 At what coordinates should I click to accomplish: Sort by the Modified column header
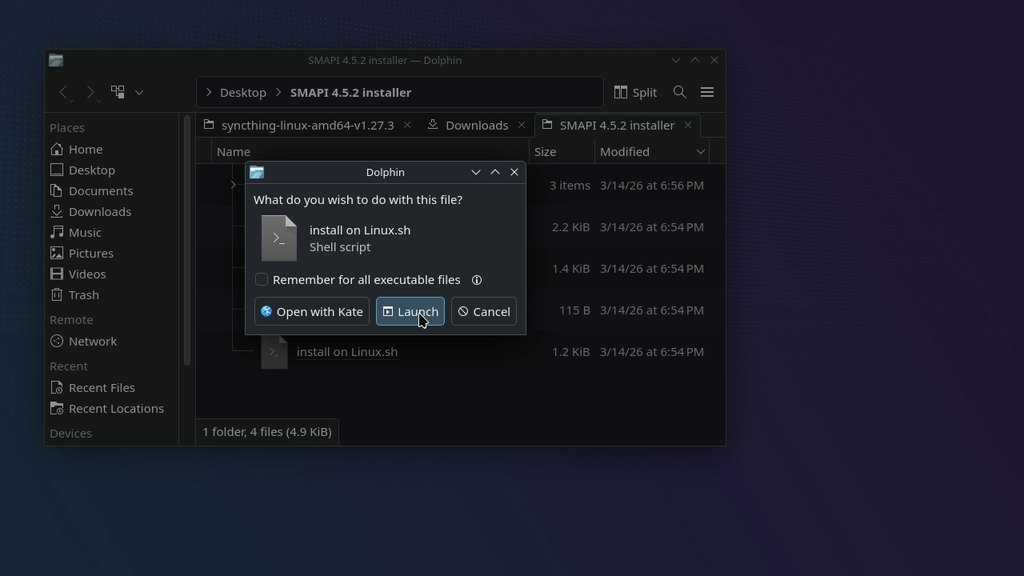[x=652, y=152]
